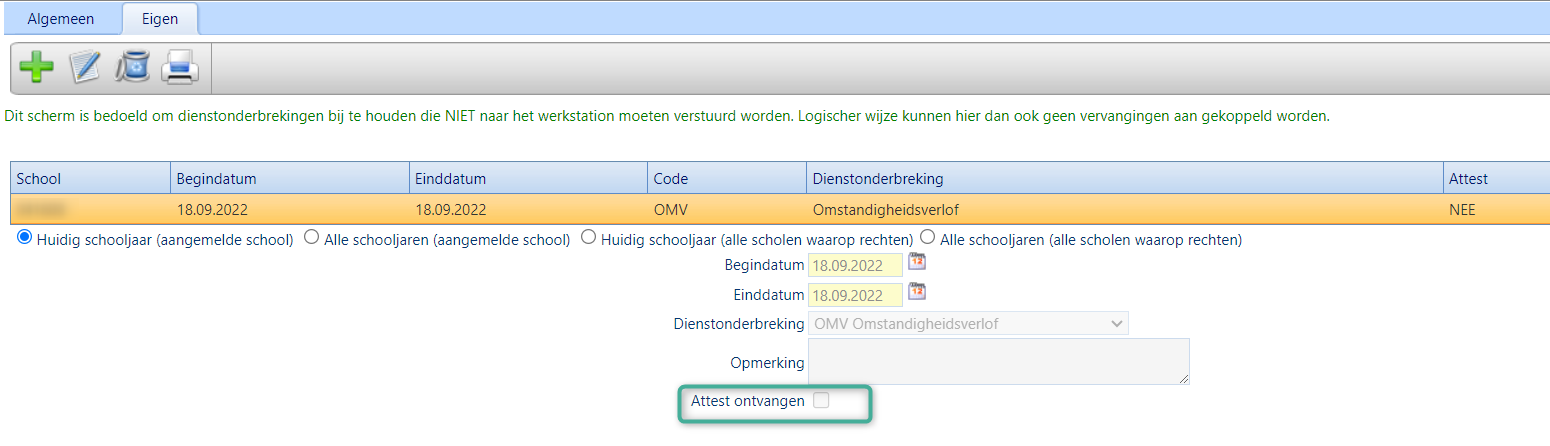Select Huidig schooljaar (aangemelde school) radio
Image resolution: width=1550 pixels, height=446 pixels.
(25, 239)
